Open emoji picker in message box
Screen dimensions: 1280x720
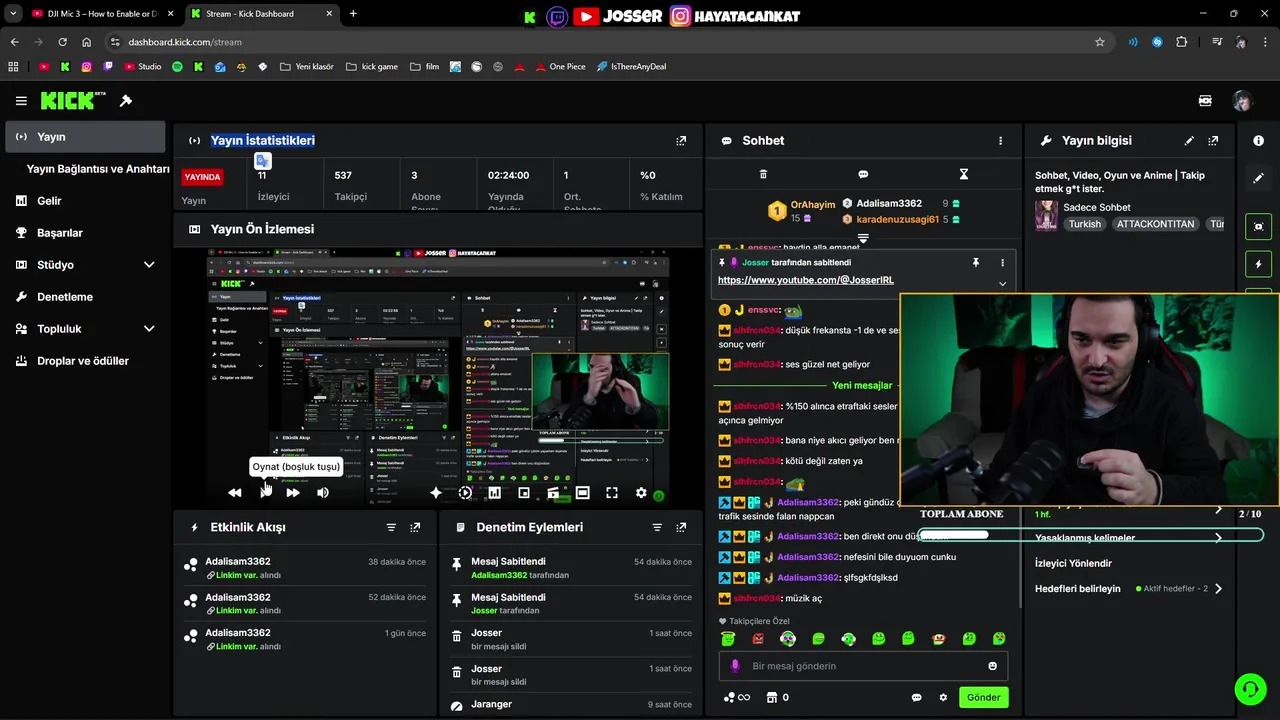pos(992,666)
